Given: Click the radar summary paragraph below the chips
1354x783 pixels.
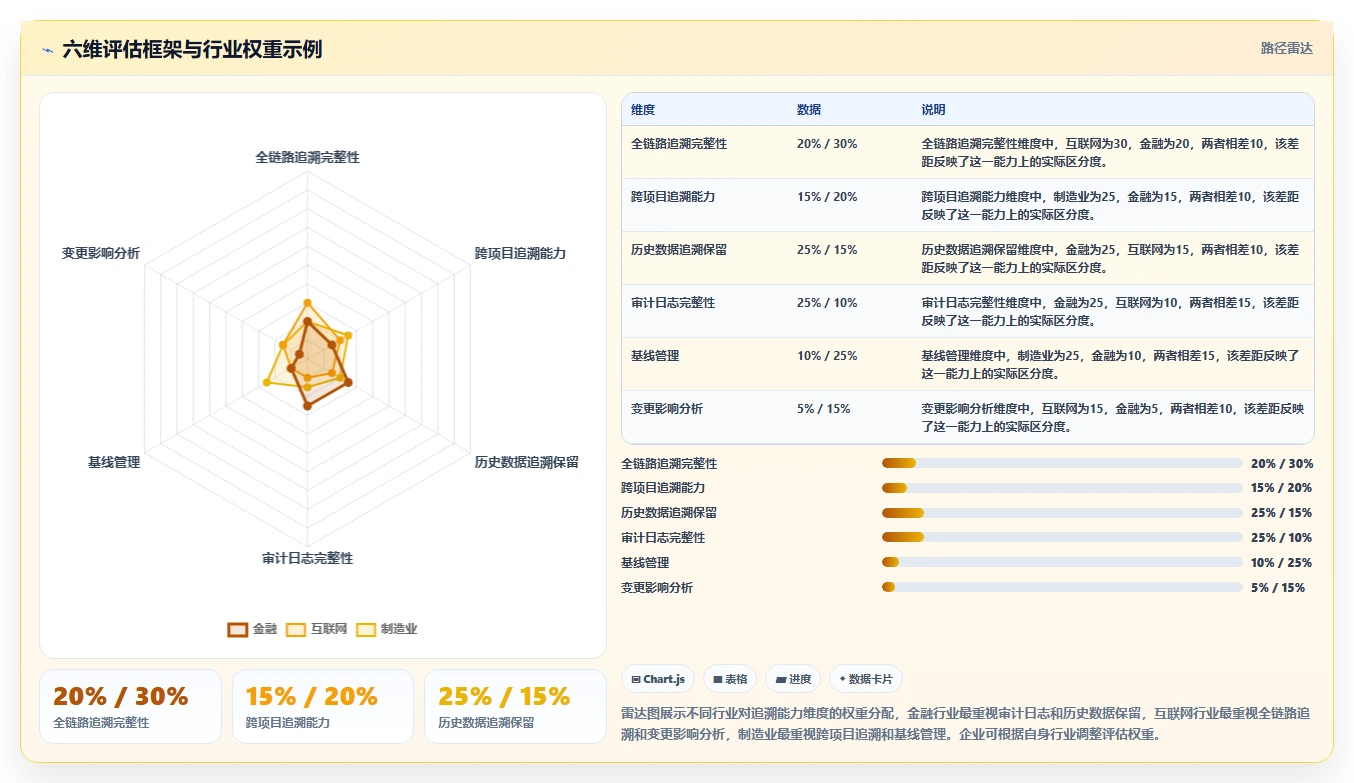Looking at the screenshot, I should pos(966,724).
